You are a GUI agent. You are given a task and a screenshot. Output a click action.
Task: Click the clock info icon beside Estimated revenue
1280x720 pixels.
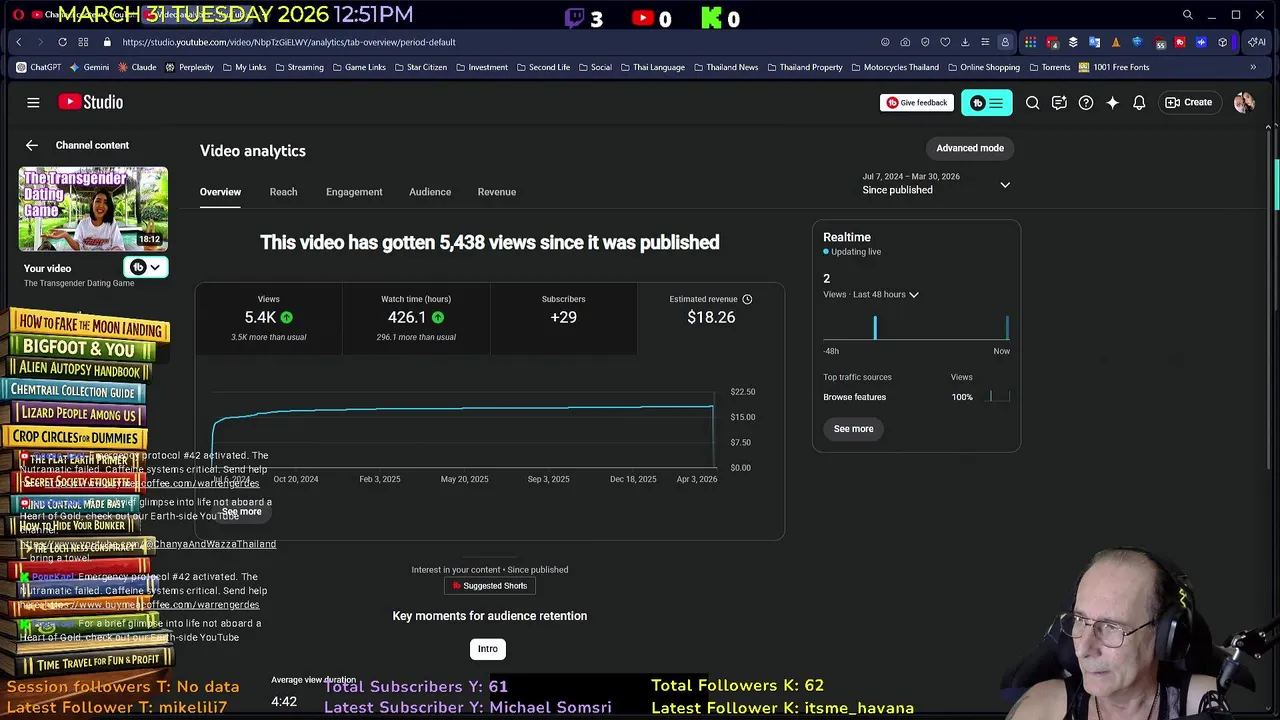click(x=747, y=299)
